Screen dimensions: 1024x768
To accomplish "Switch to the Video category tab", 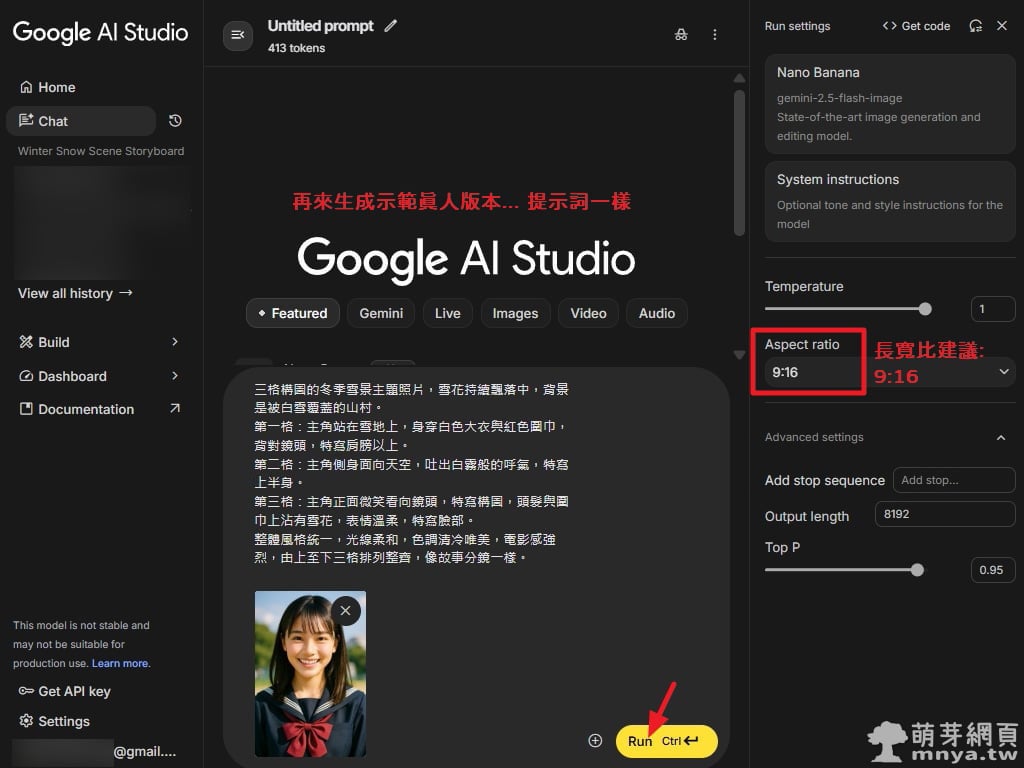I will pyautogui.click(x=588, y=313).
